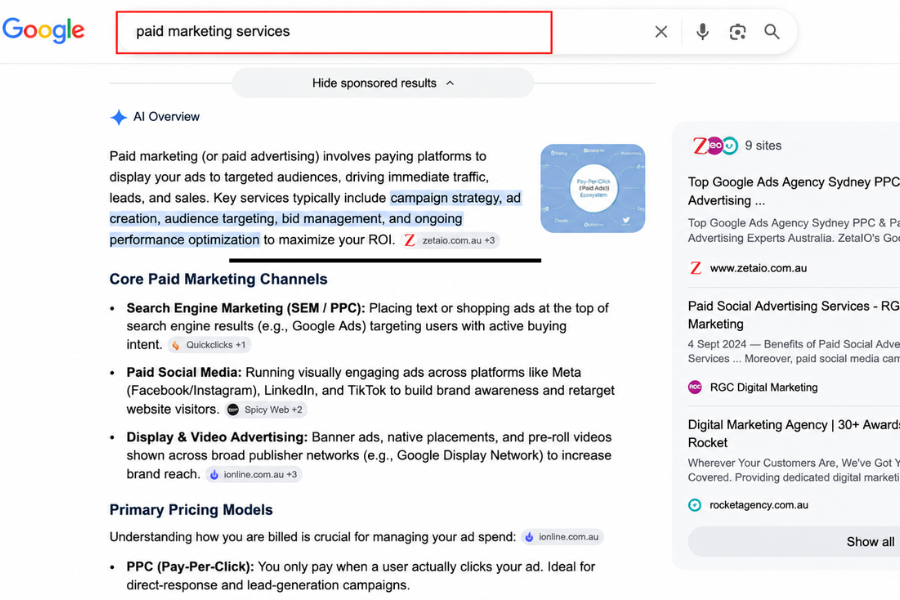Click the purple RGC favicon icon
Image resolution: width=900 pixels, height=600 pixels.
pos(695,388)
